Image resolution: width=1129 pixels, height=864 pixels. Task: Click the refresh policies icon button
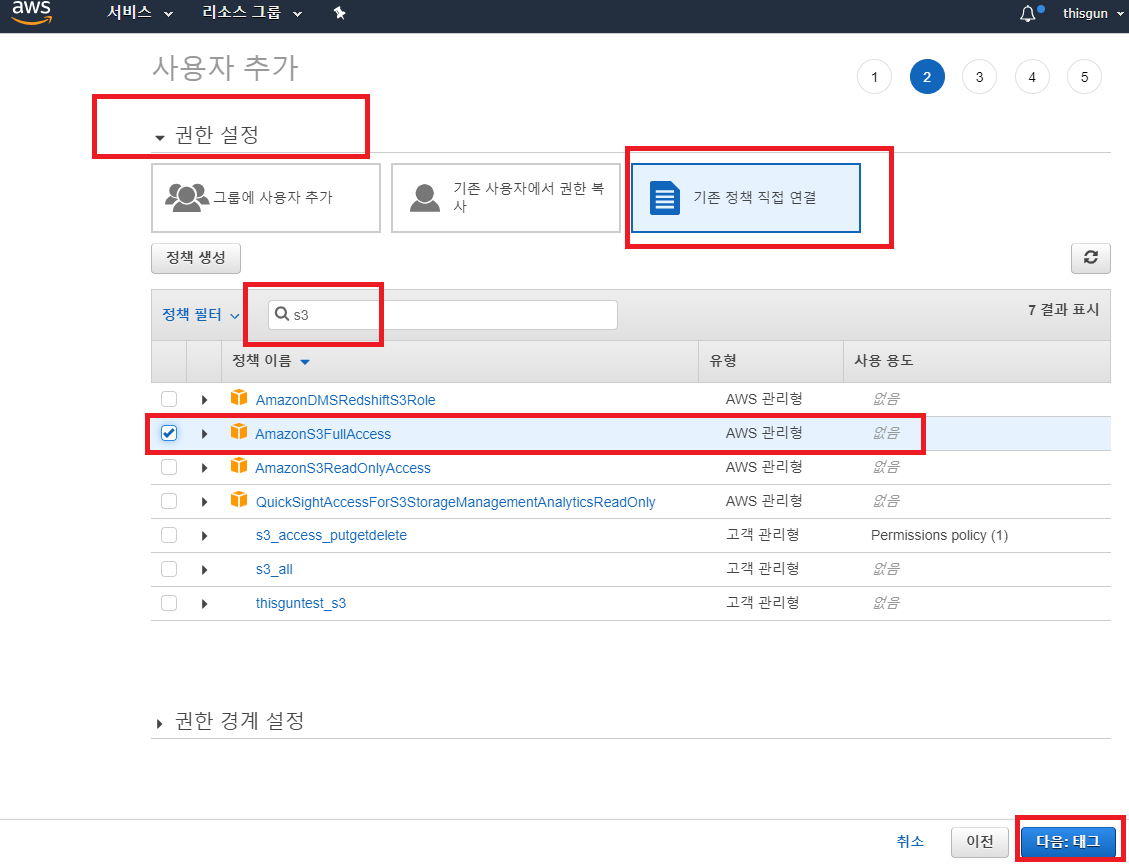(1090, 258)
